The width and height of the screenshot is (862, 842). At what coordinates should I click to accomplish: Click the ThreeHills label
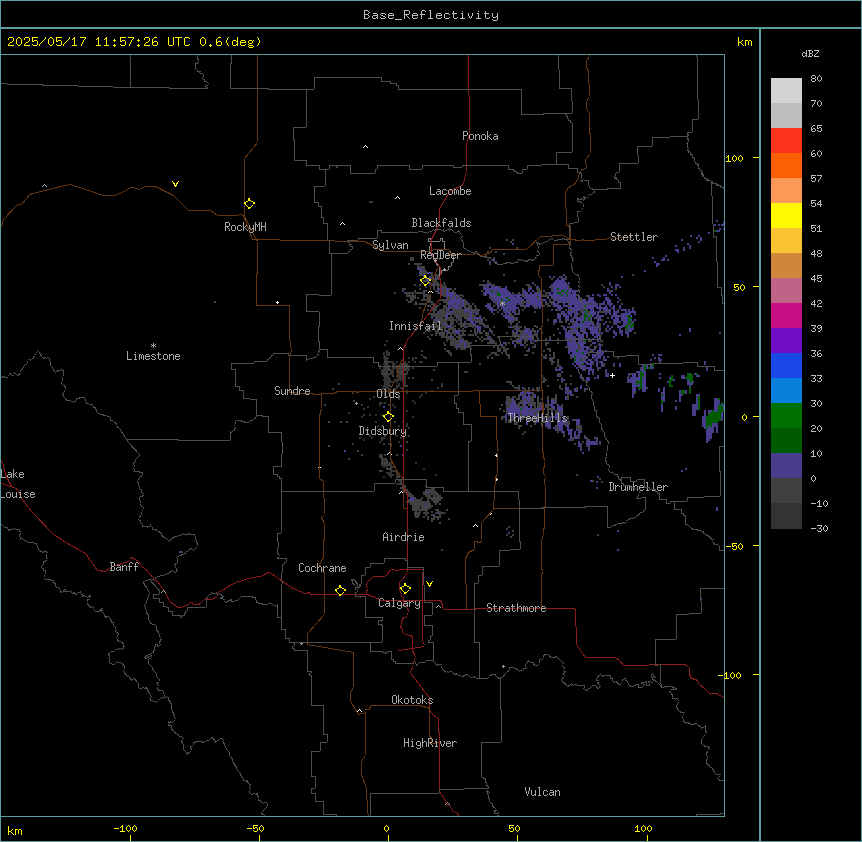click(x=538, y=418)
